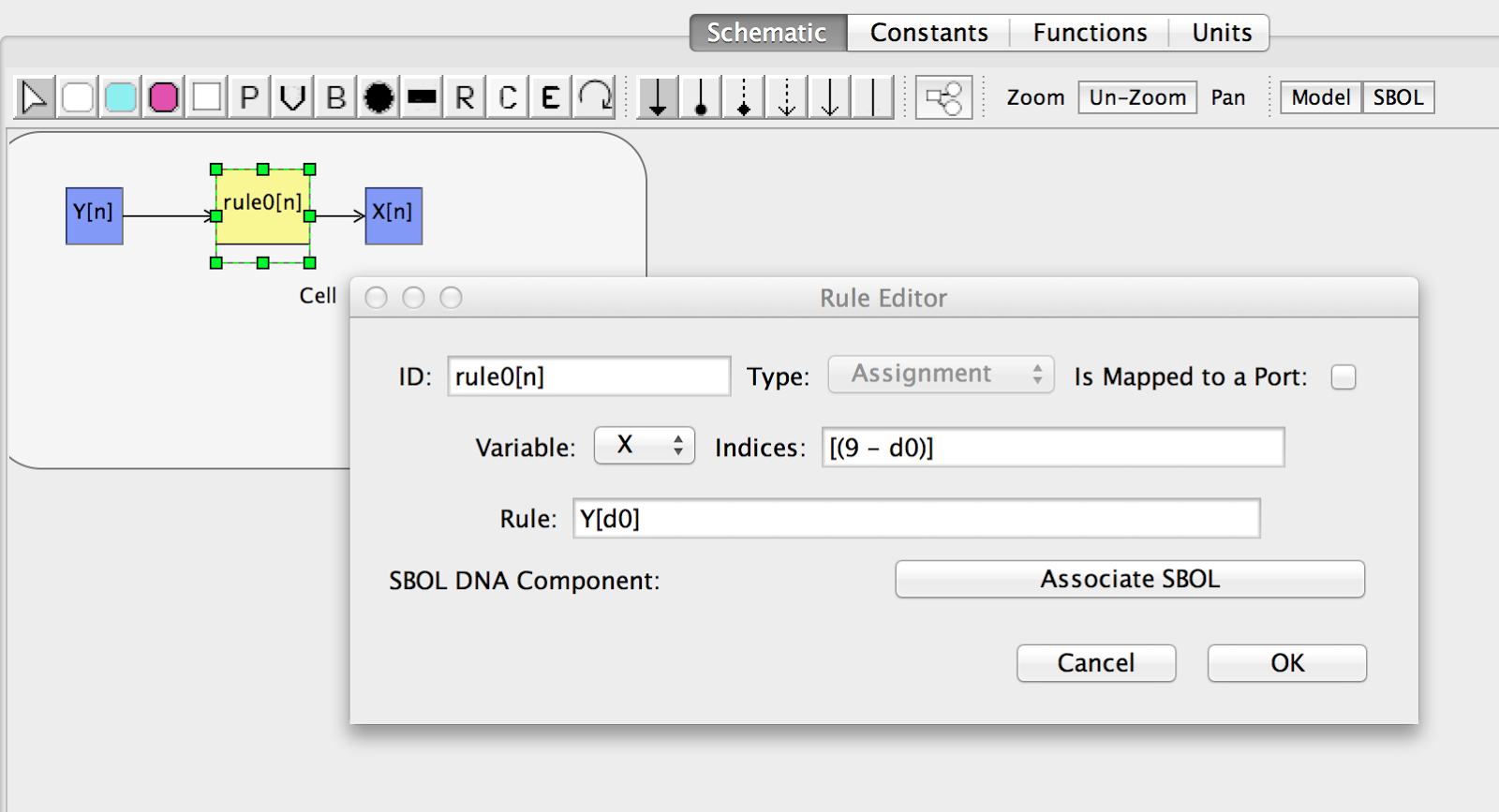Screen dimensions: 1499x812
Task: Switch to the Functions tab
Action: (1090, 33)
